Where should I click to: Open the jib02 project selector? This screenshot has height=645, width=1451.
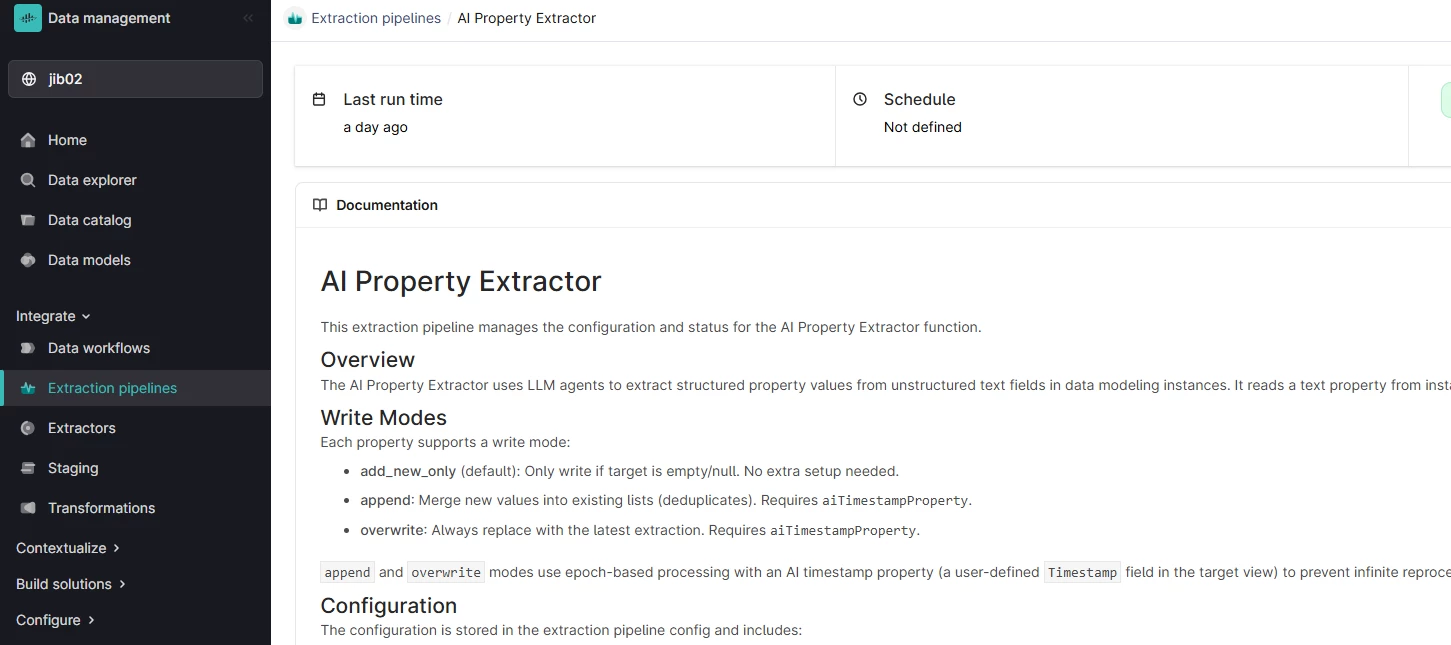click(x=135, y=79)
